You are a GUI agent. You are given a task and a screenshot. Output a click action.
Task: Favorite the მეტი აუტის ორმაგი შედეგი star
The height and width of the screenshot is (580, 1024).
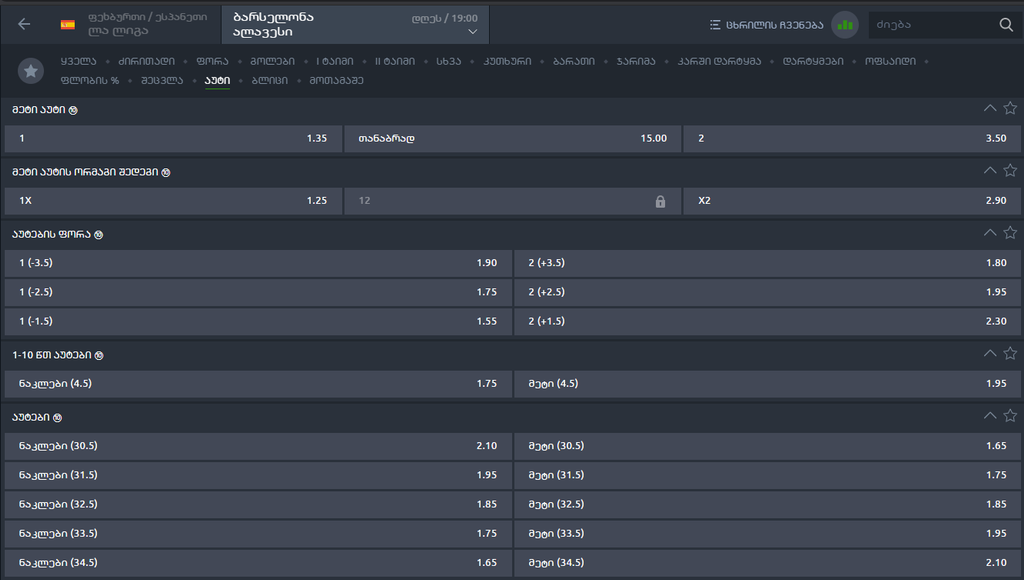(1010, 170)
